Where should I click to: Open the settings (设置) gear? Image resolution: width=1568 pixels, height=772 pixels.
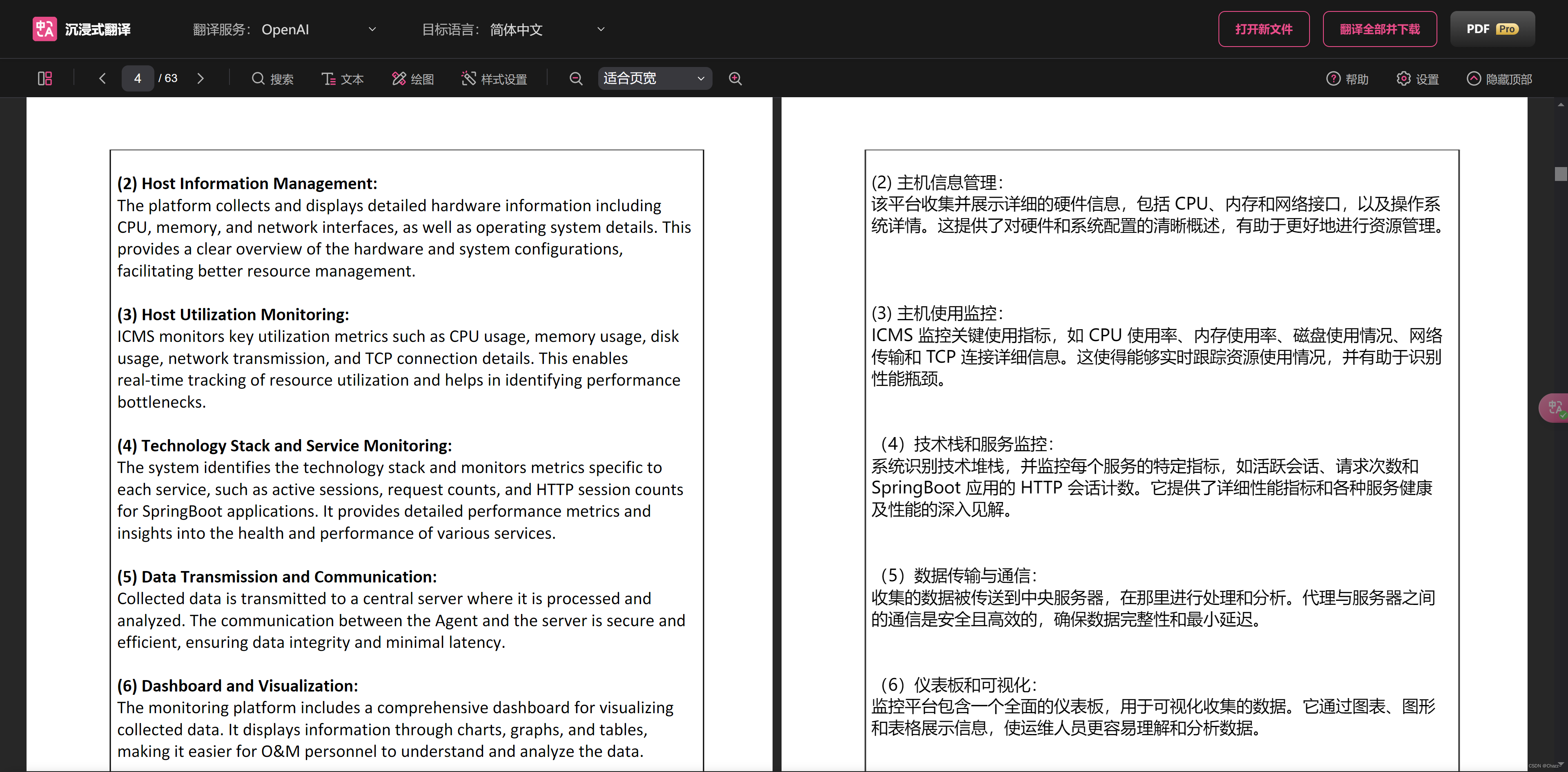pos(1417,78)
